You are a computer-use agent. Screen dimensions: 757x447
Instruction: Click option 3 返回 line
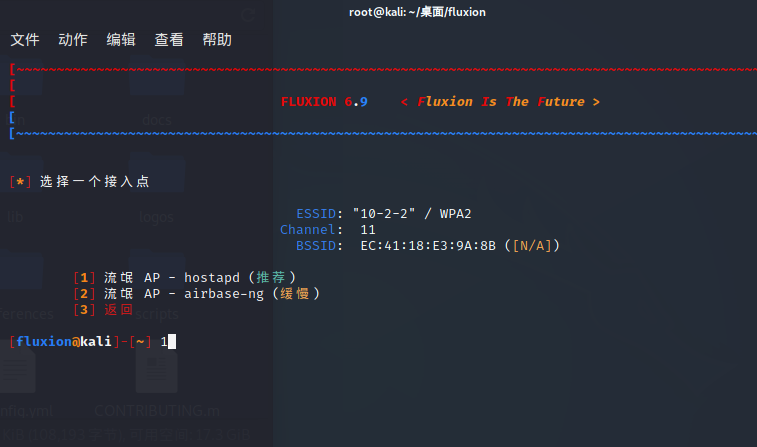(x=103, y=309)
